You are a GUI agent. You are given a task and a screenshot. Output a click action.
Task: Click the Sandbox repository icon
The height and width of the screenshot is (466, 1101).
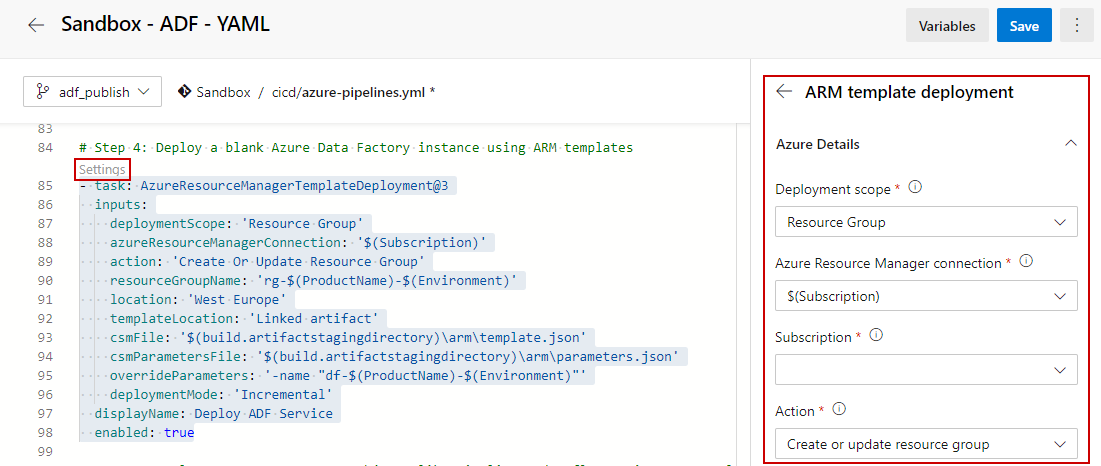click(x=185, y=92)
